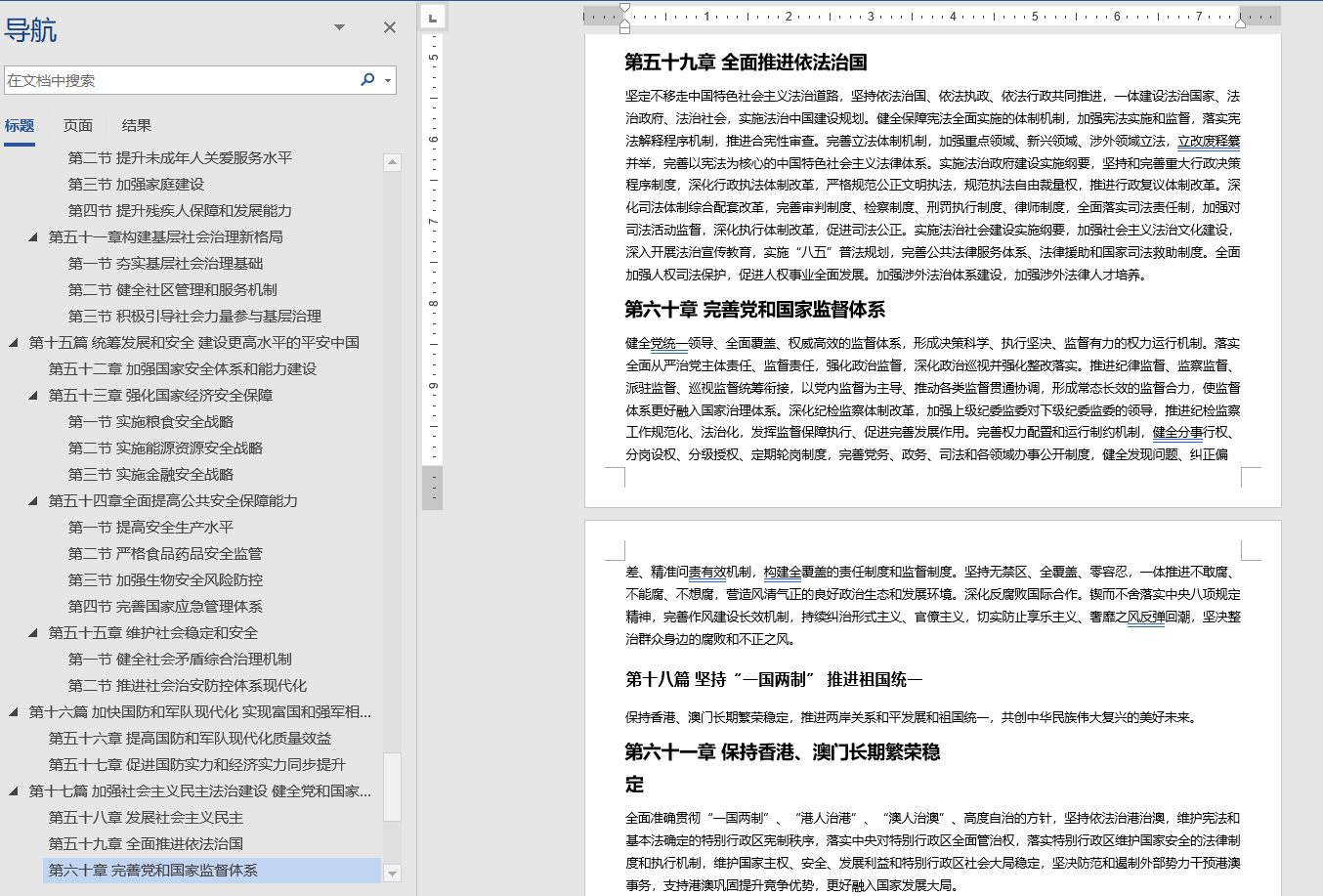
Task: Collapse 第五十三章 强化国家经济安全保障
Action: tap(33, 395)
